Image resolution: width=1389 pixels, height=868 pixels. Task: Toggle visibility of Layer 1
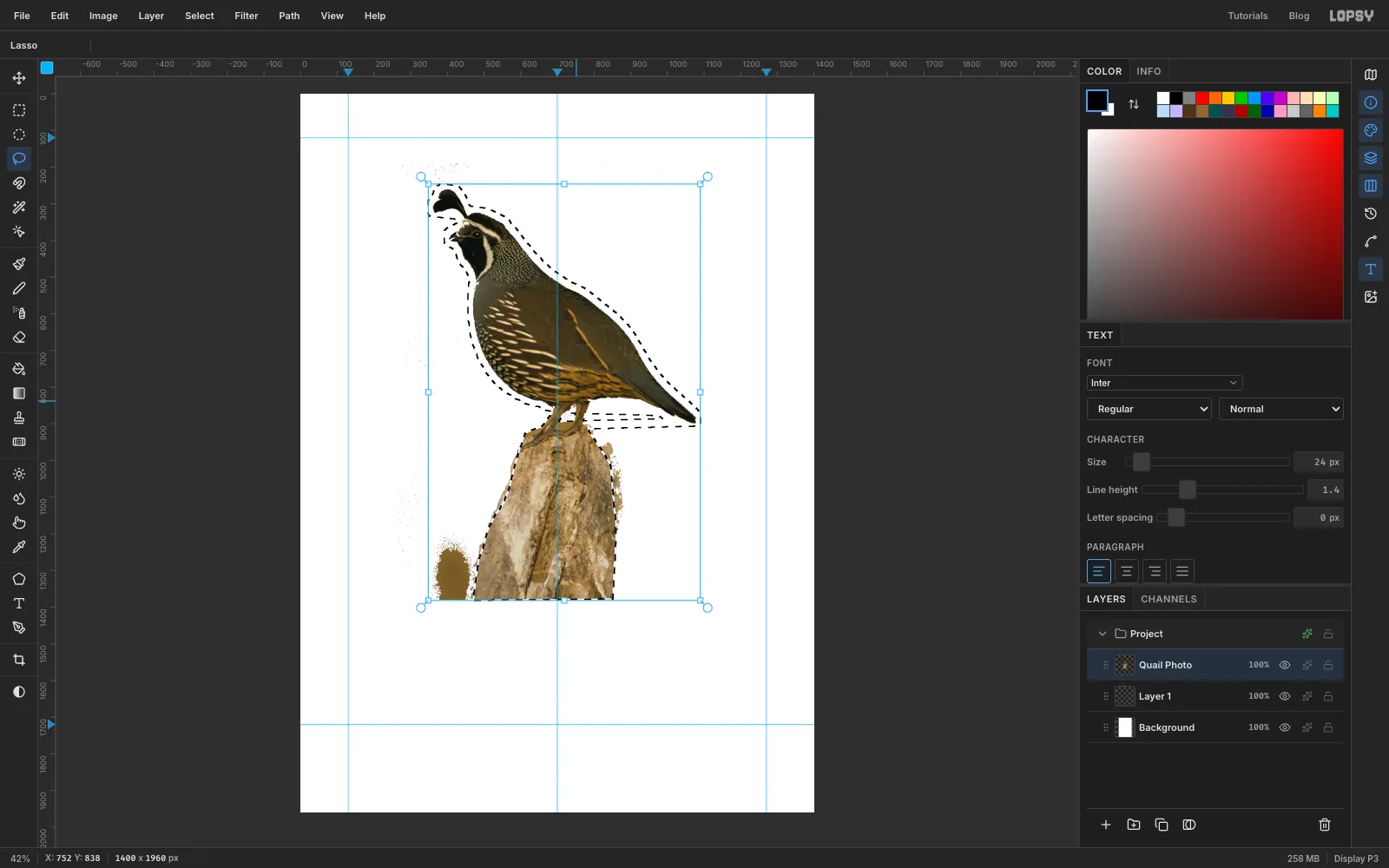(x=1285, y=696)
